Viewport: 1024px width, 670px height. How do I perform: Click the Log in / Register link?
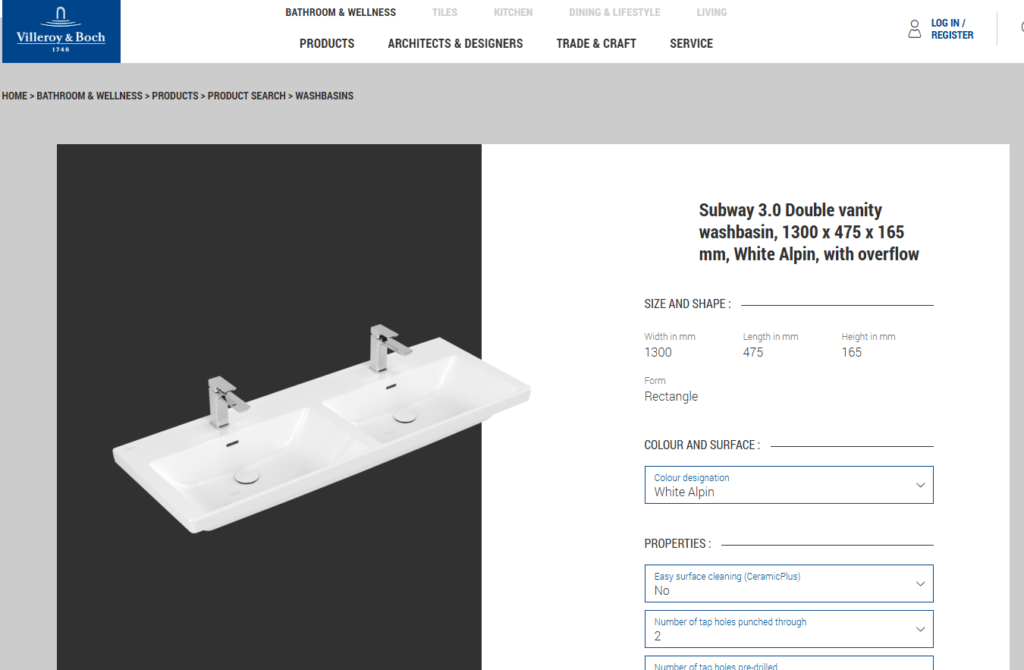click(x=952, y=29)
